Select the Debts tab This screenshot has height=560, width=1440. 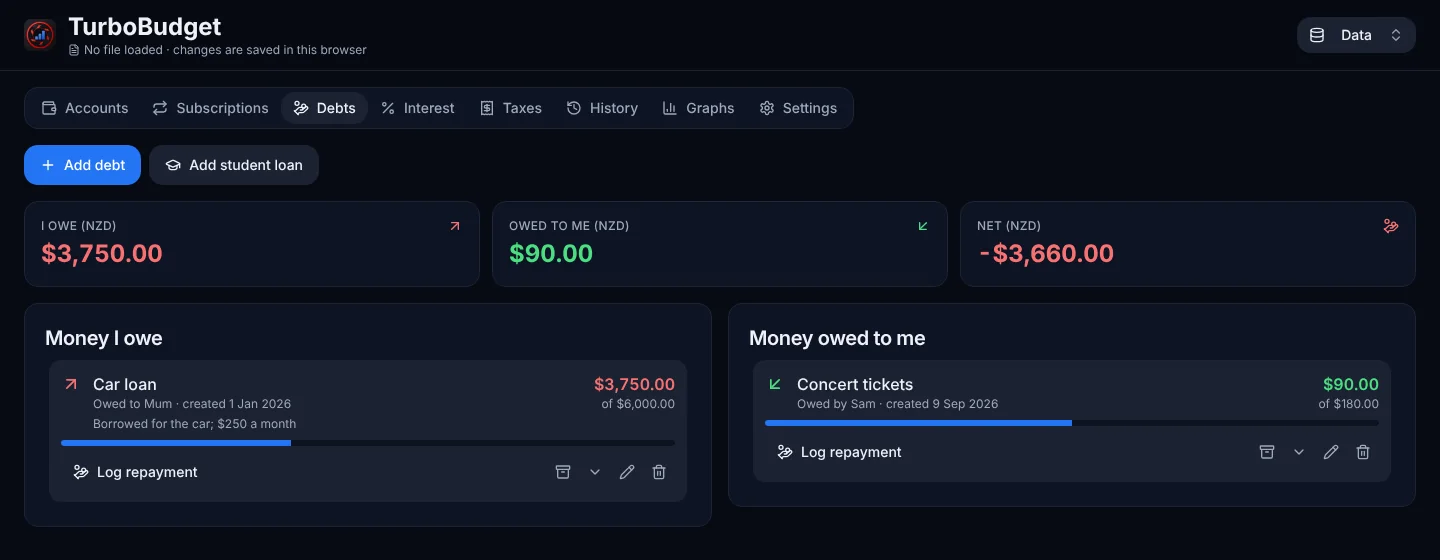[324, 108]
